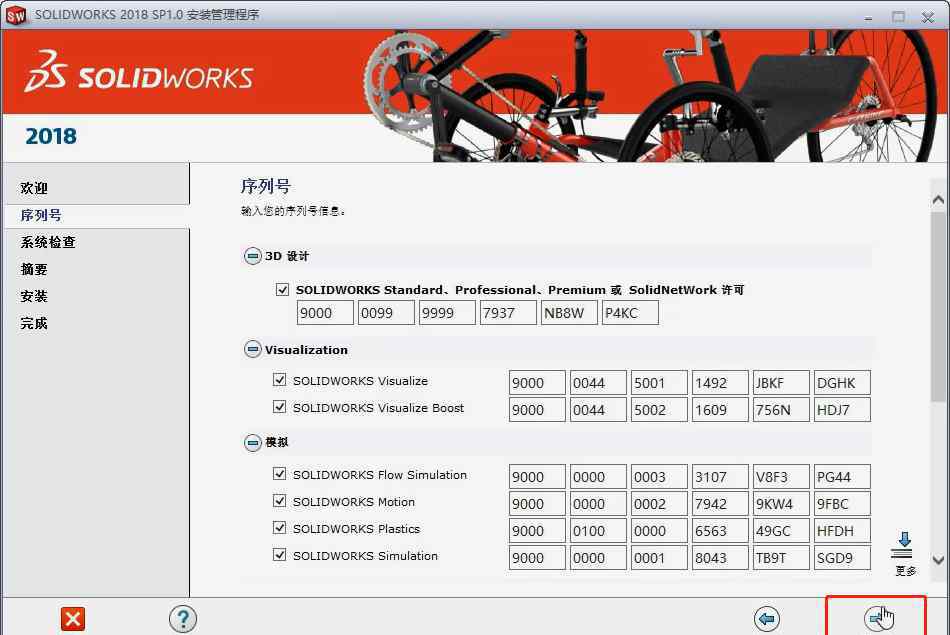Click the Visualize Boost field 756N
The width and height of the screenshot is (950, 635).
782,410
